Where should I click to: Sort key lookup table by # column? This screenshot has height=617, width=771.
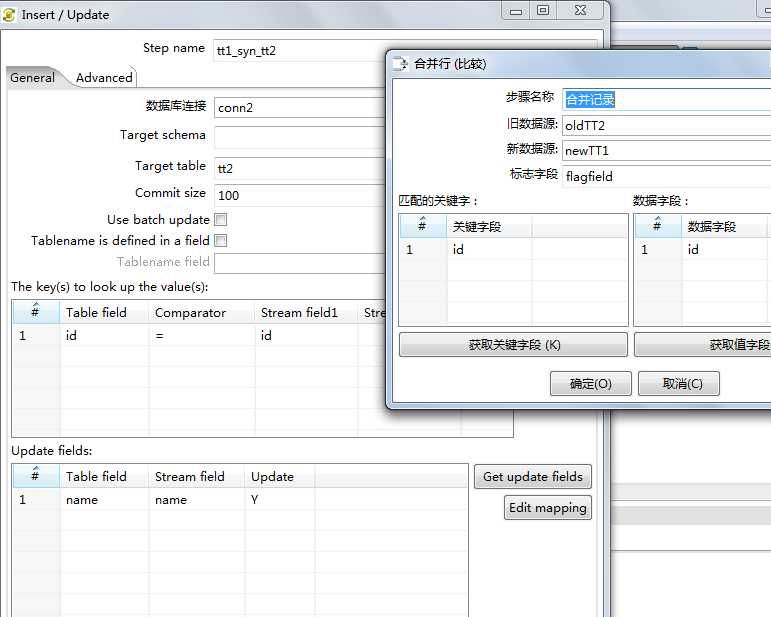36,312
